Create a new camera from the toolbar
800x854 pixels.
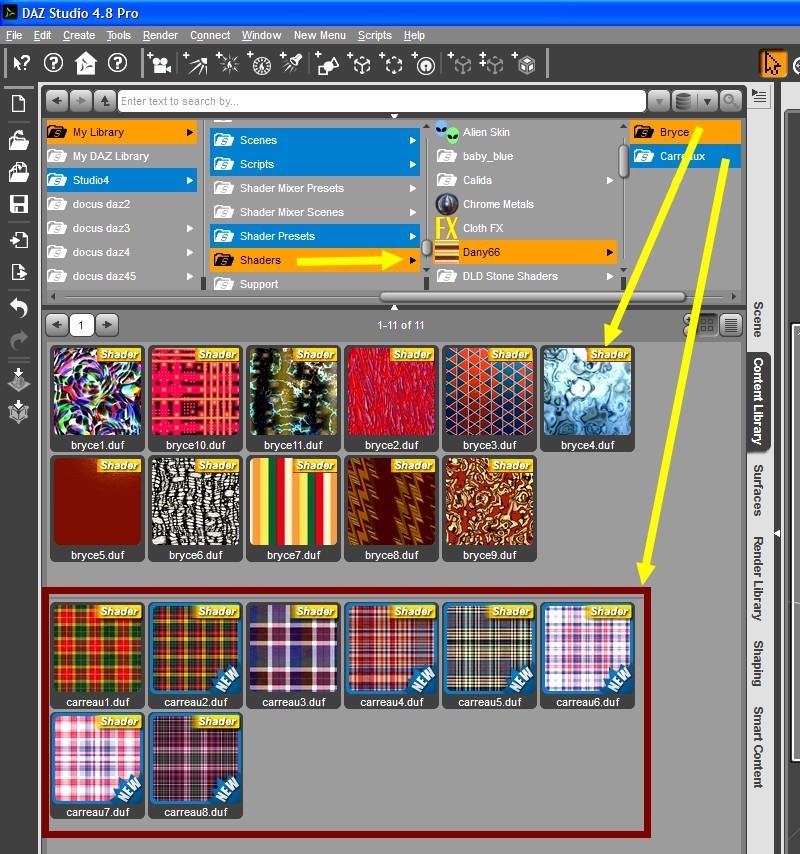tap(158, 63)
